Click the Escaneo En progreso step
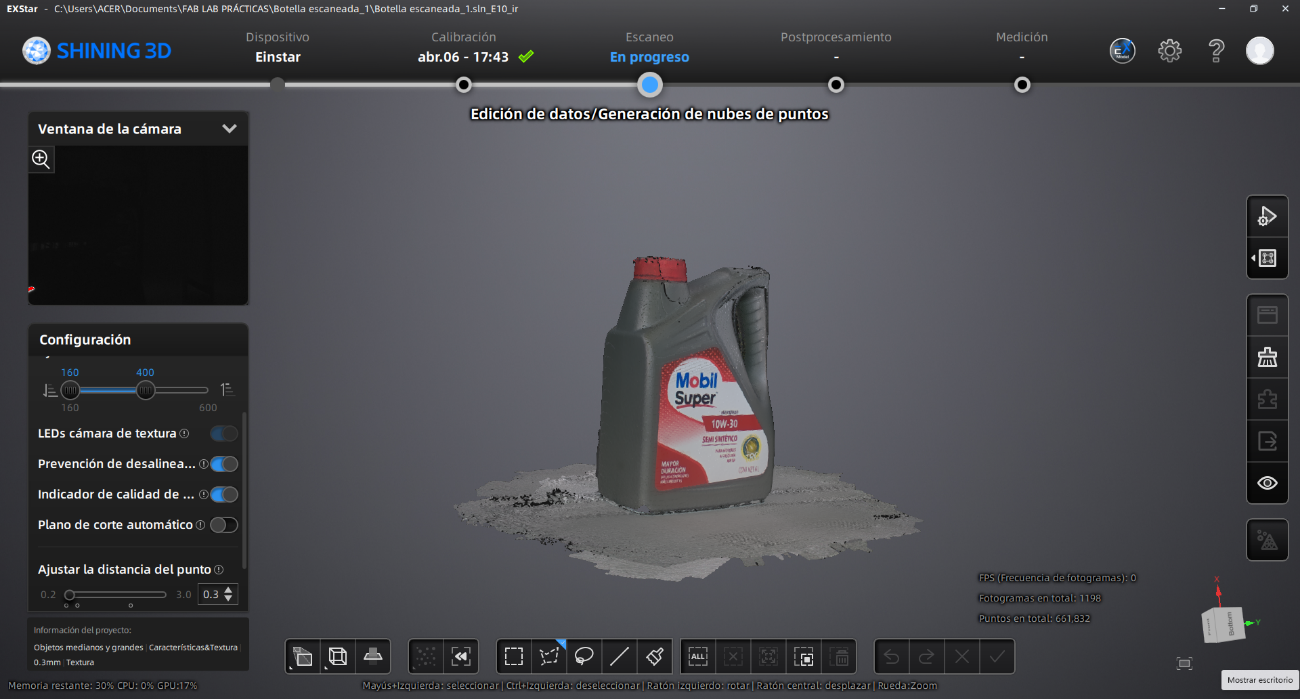 click(649, 47)
